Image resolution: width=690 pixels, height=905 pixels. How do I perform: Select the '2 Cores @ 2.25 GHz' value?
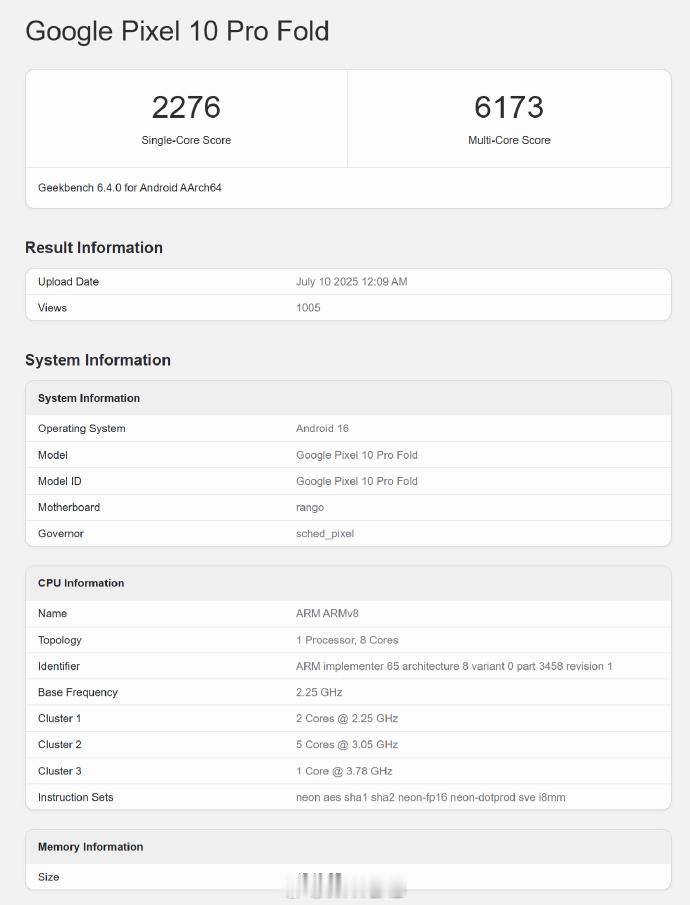347,719
